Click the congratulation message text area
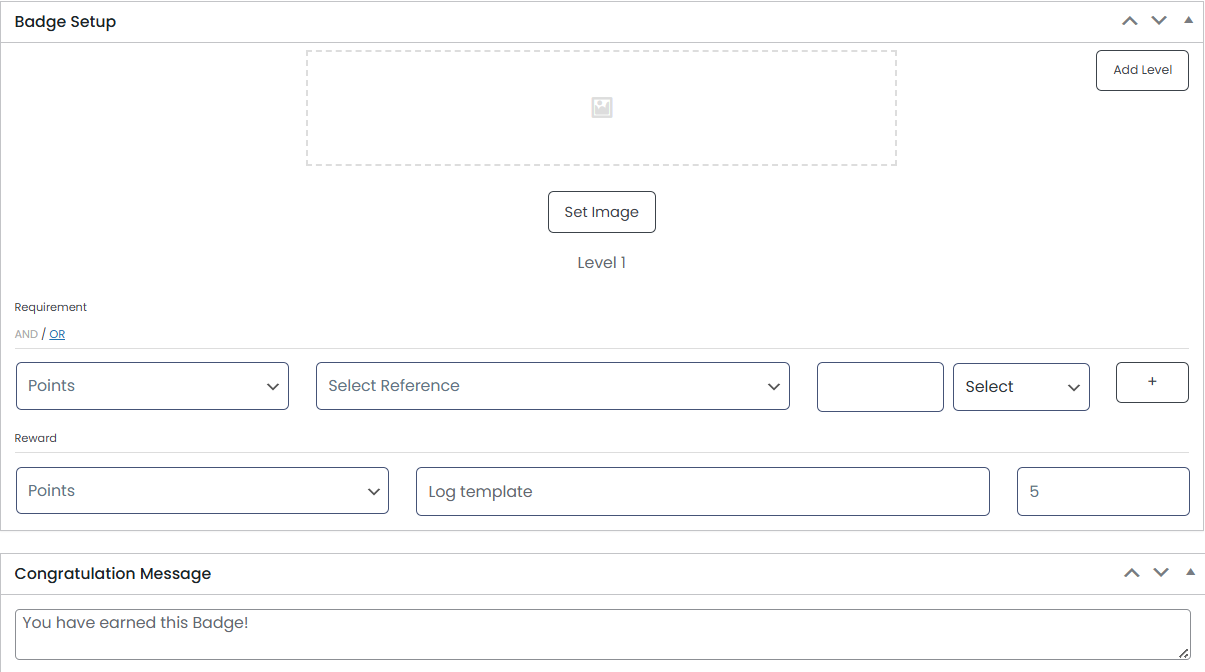Viewport: 1205px width, 672px height. (602, 634)
